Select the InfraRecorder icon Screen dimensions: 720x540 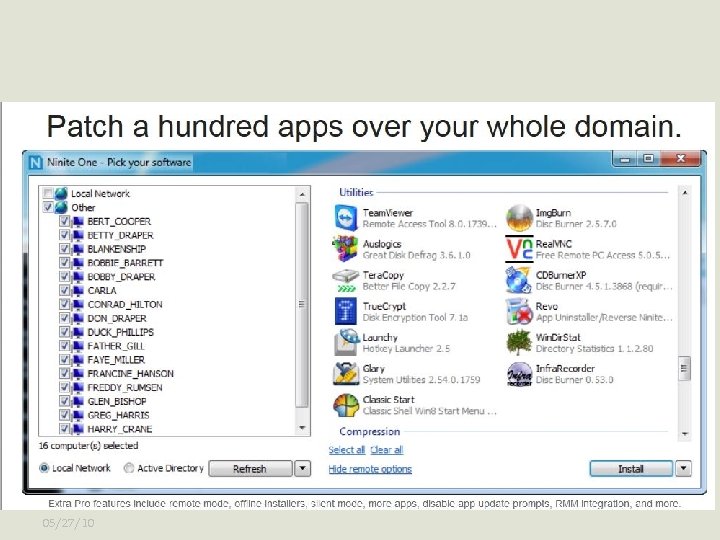pos(519,374)
